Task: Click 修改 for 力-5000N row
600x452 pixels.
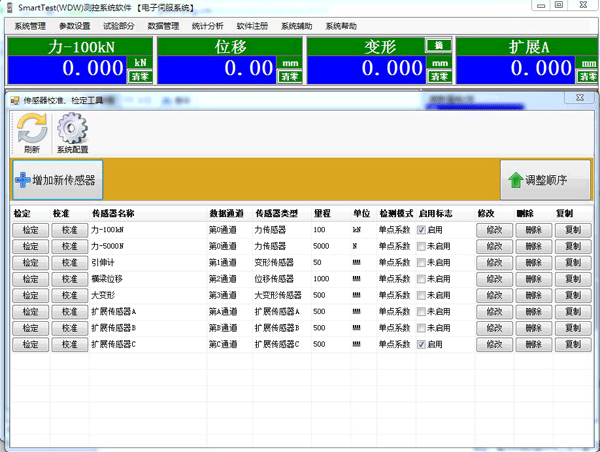Action: click(x=494, y=246)
